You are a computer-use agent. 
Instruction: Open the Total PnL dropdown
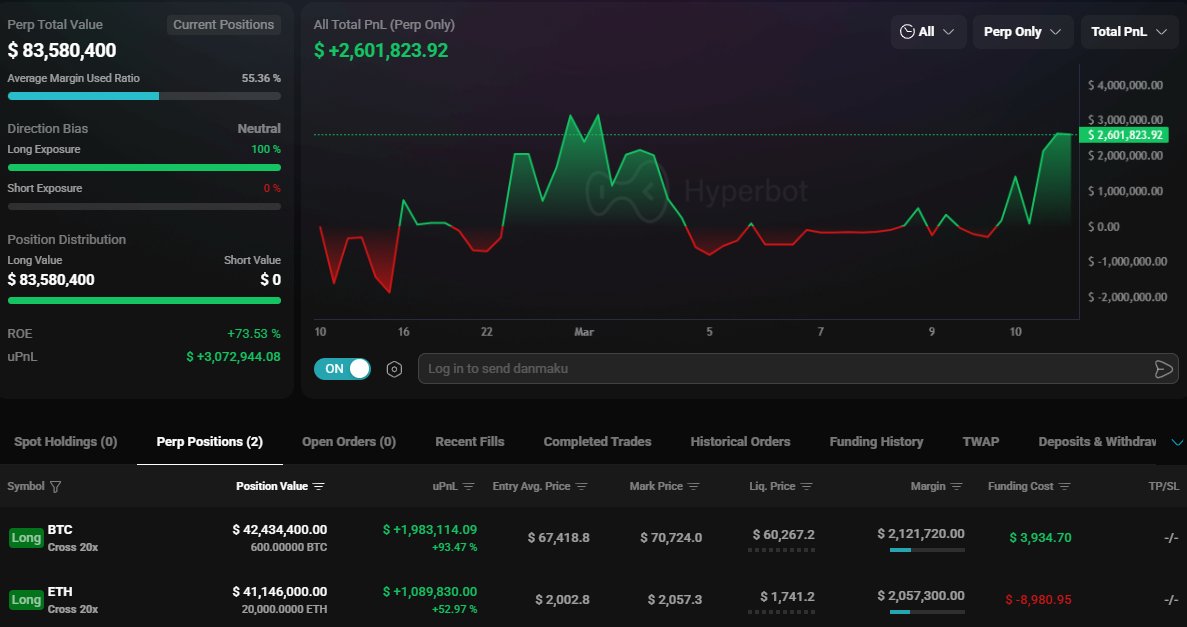(1129, 31)
